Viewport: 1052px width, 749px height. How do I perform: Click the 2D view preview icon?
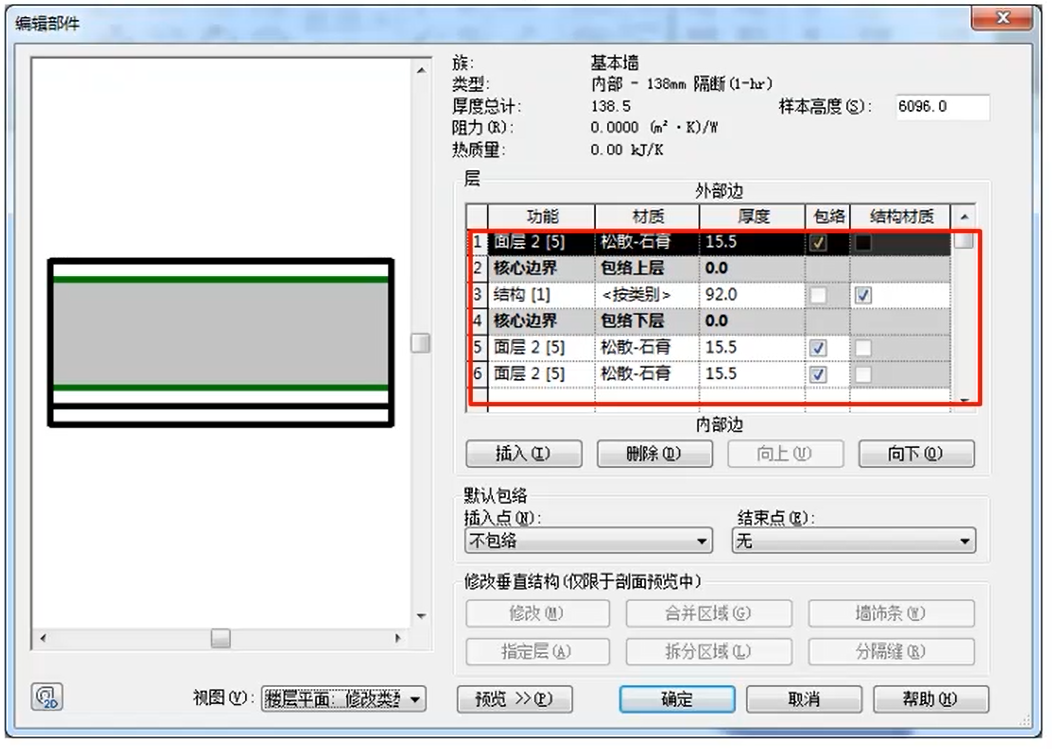pyautogui.click(x=48, y=696)
